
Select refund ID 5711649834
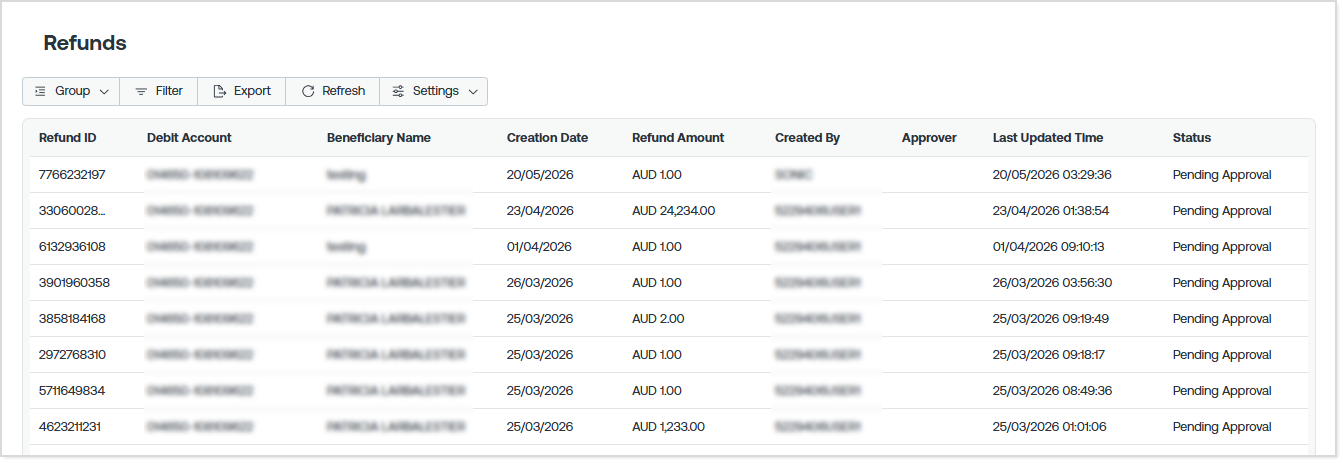[72, 391]
